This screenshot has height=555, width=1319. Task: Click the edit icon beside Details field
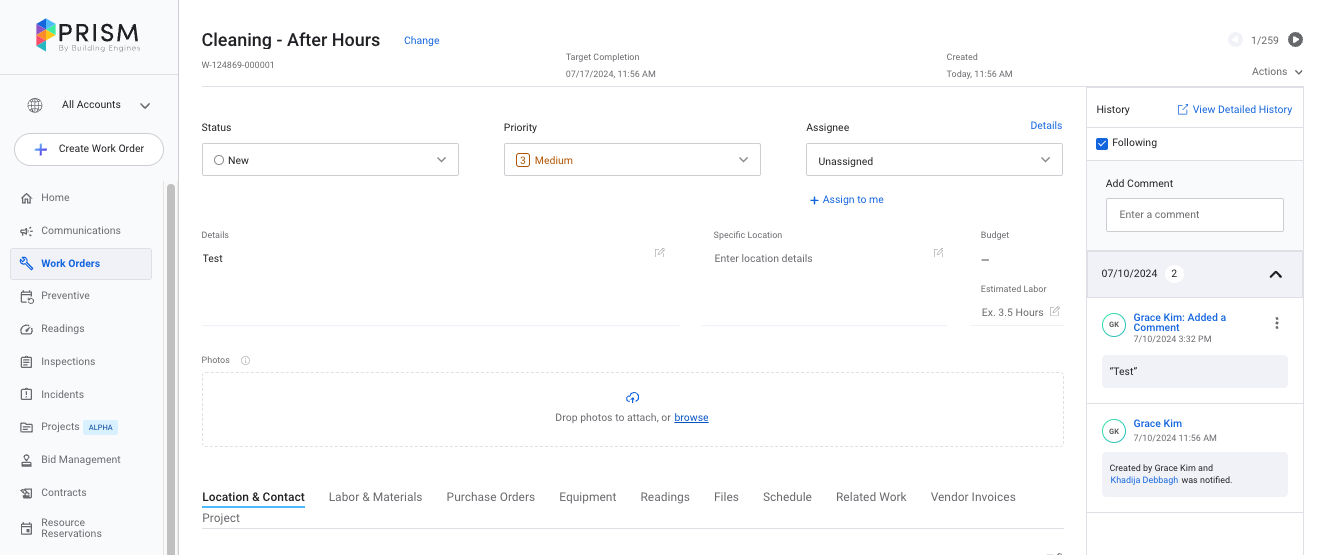[x=660, y=253]
